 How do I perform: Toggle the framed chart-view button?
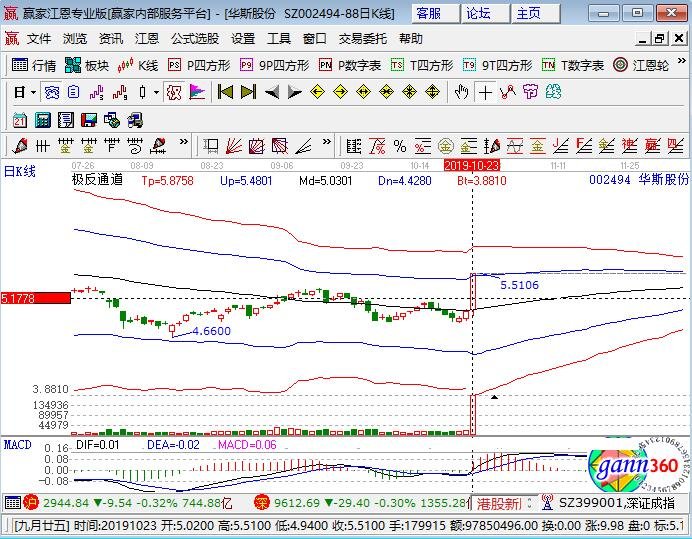(51, 92)
